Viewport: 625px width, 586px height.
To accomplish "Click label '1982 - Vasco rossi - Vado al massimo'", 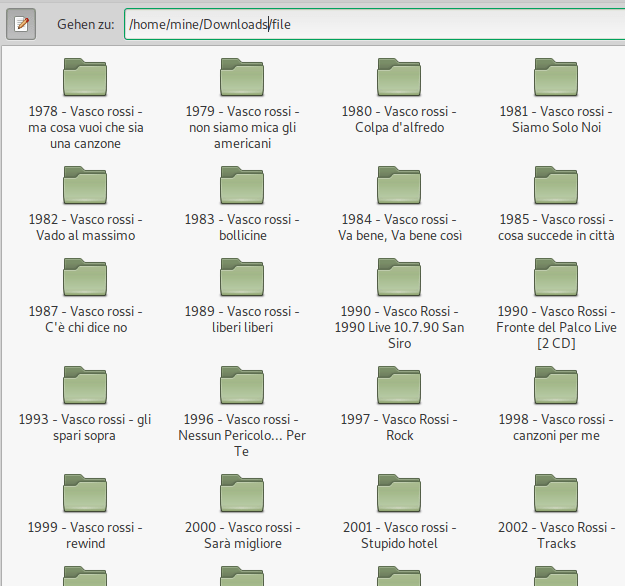I will coord(85,227).
